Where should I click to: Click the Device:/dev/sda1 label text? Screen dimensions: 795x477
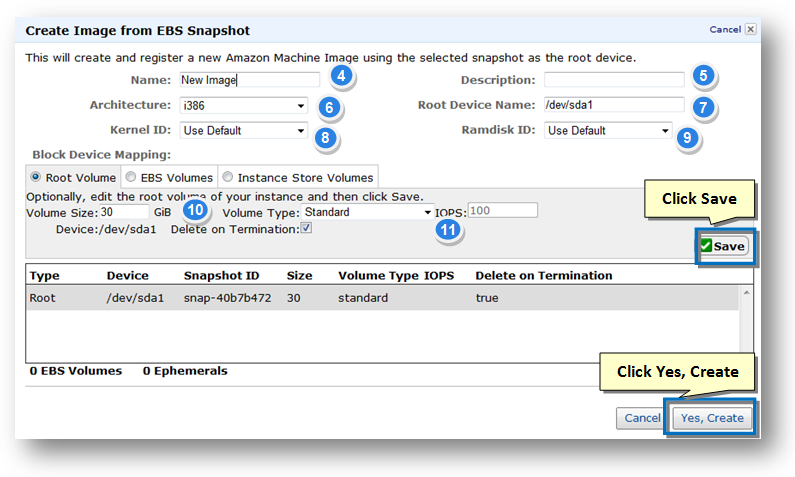click(x=106, y=230)
